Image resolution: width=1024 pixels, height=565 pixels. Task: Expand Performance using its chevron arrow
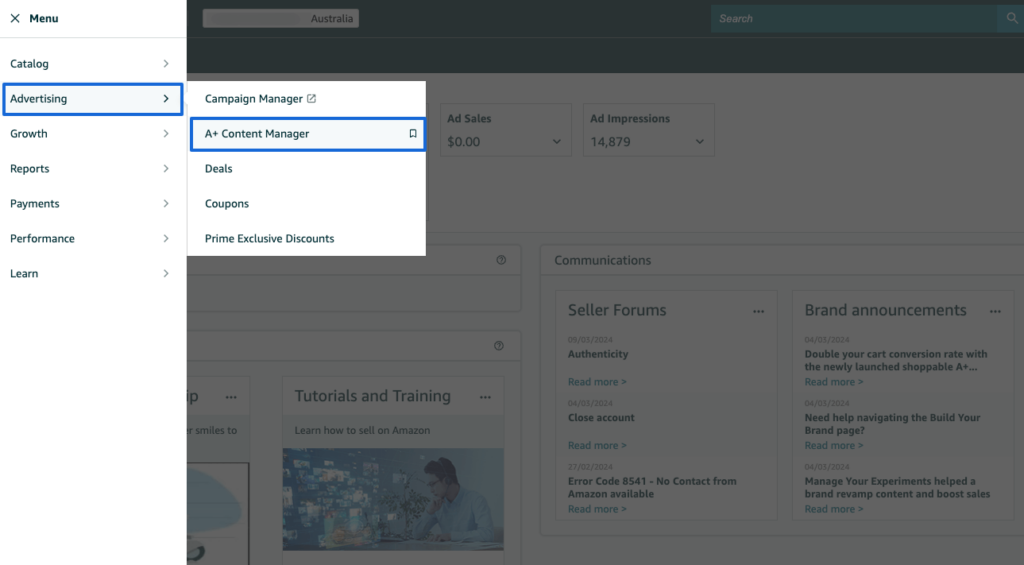point(166,238)
